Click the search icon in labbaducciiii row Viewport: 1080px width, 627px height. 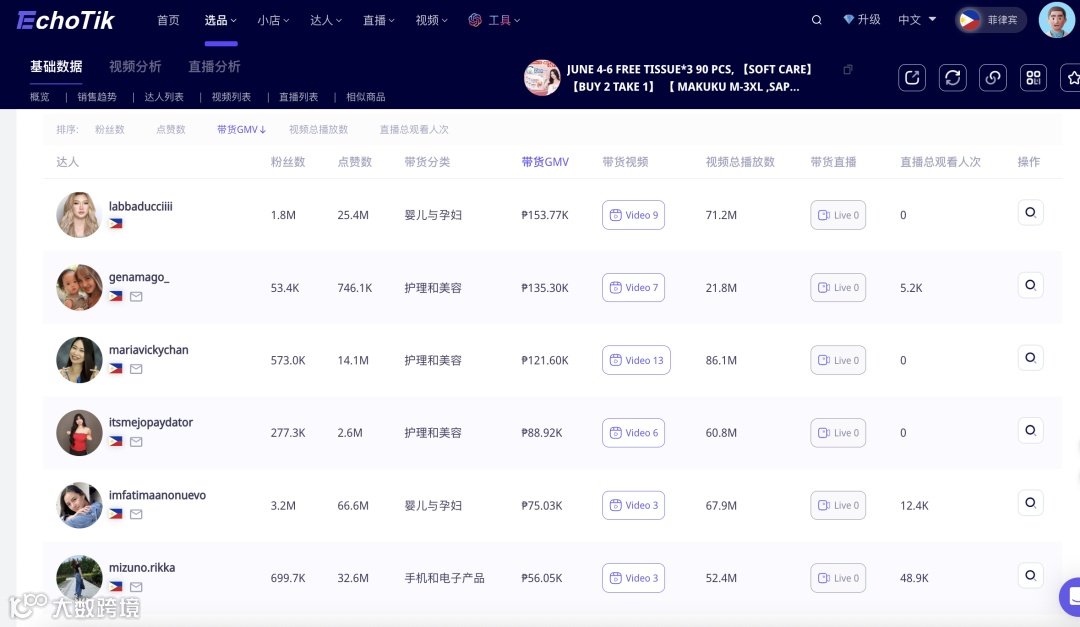pyautogui.click(x=1030, y=212)
